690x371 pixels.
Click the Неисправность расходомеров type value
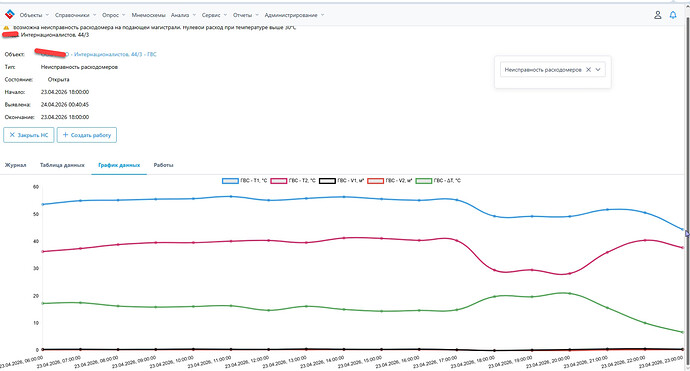pyautogui.click(x=79, y=67)
